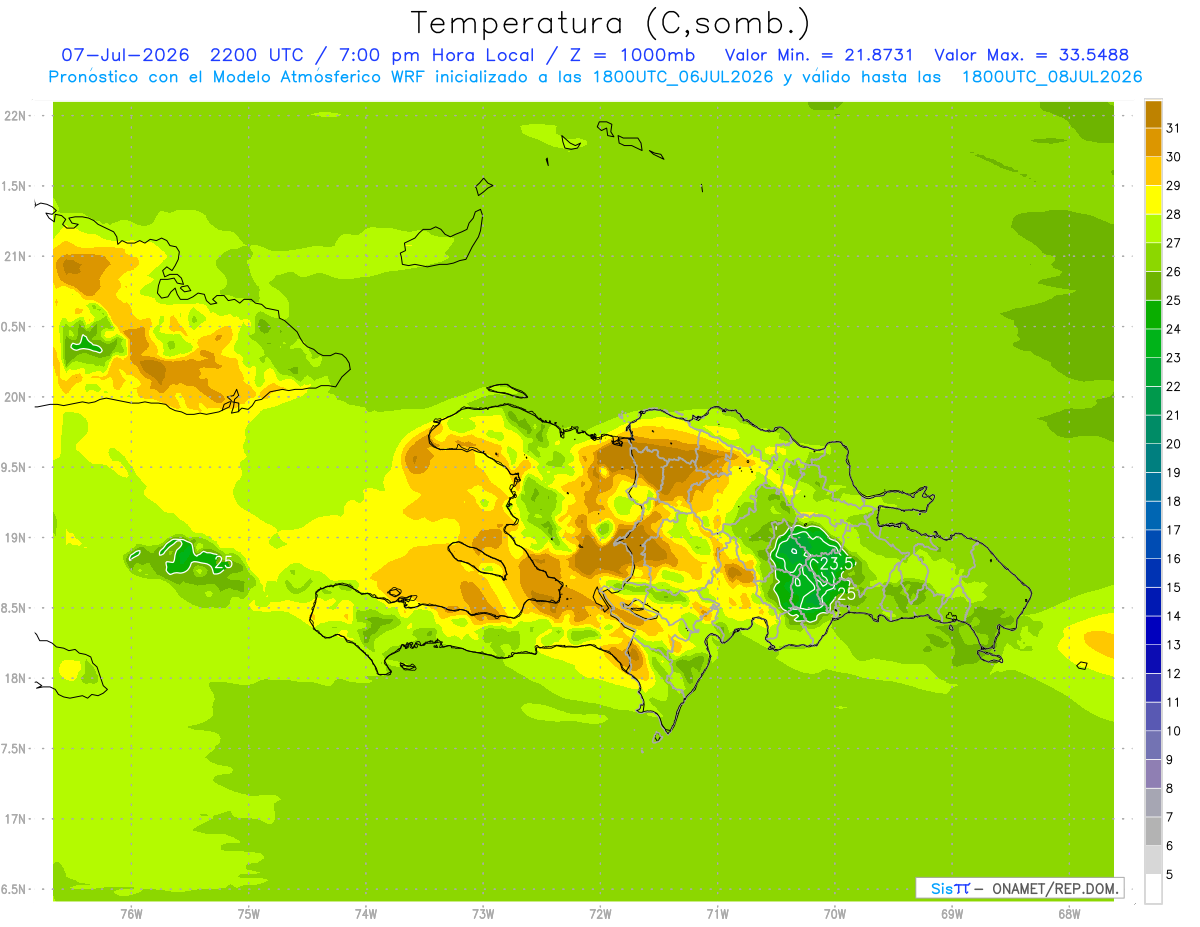Open the SisTT logo link
1200x927 pixels.
(950, 888)
